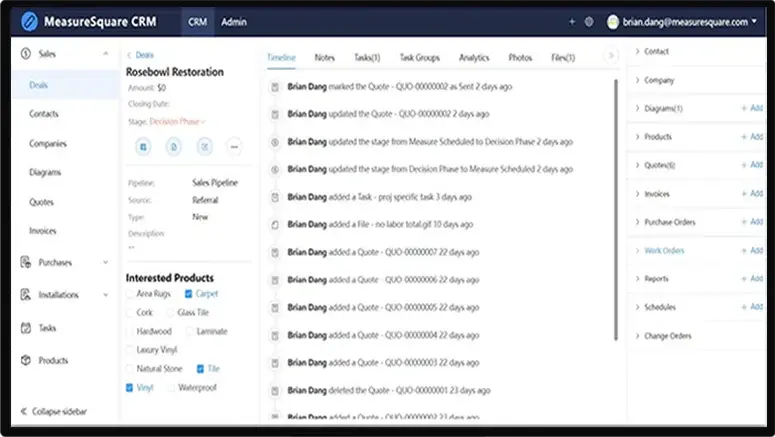Check the Hardwood checkbox
Image resolution: width=775 pixels, height=437 pixels.
[129, 332]
